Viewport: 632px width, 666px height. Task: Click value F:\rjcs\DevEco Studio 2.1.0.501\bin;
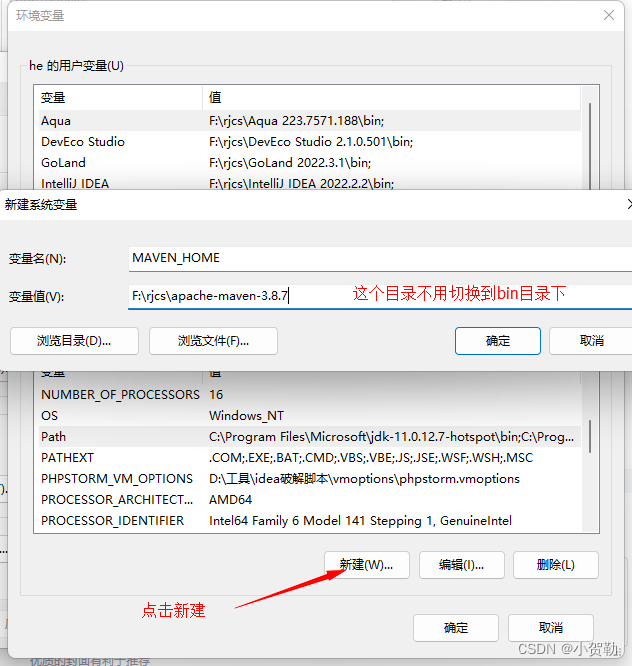(x=311, y=141)
